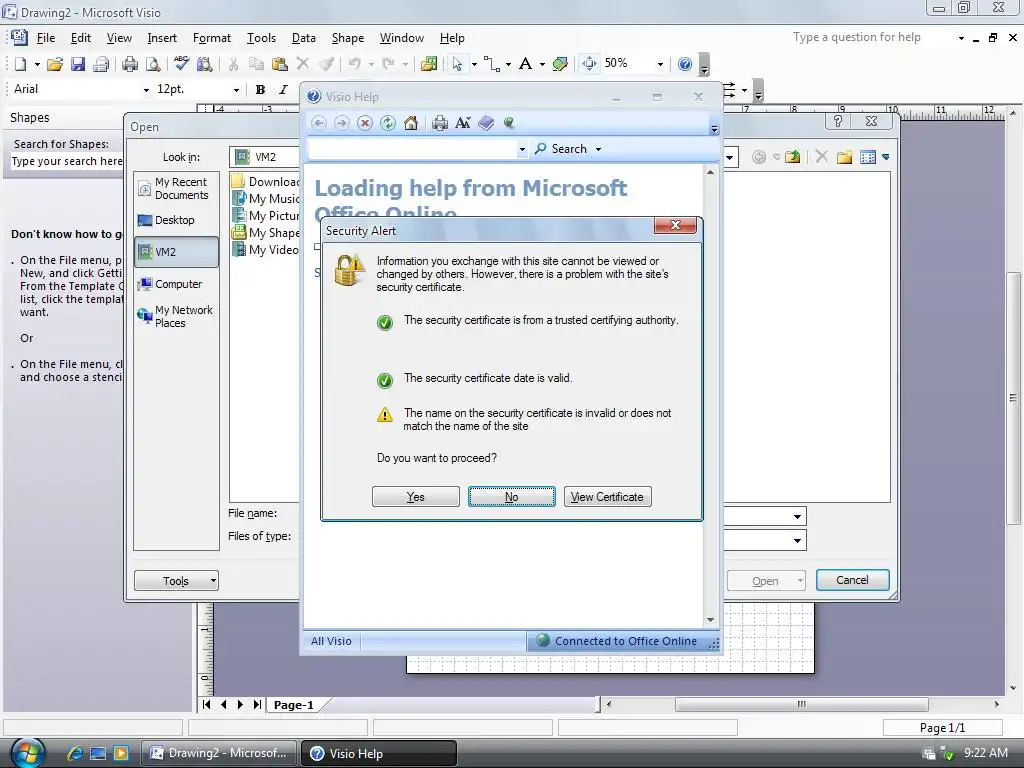Click Help question mark button in Open dialog titlebar
The height and width of the screenshot is (768, 1024).
(838, 121)
